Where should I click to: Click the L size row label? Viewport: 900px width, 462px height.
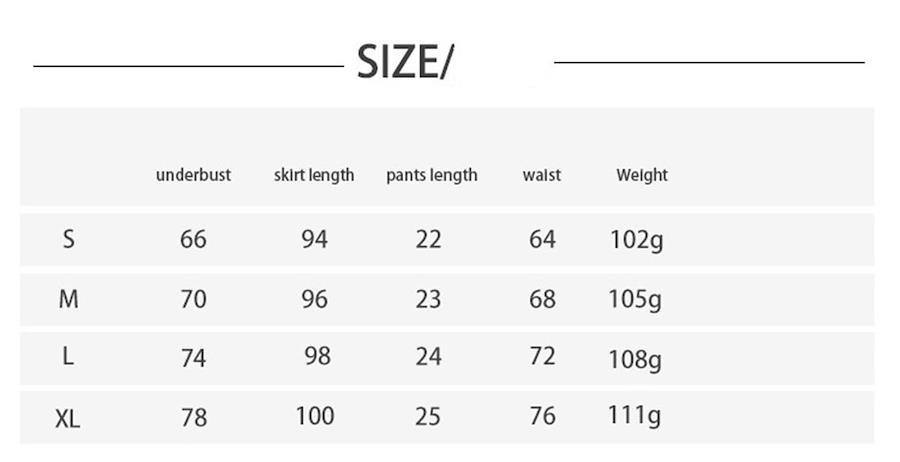click(x=68, y=357)
